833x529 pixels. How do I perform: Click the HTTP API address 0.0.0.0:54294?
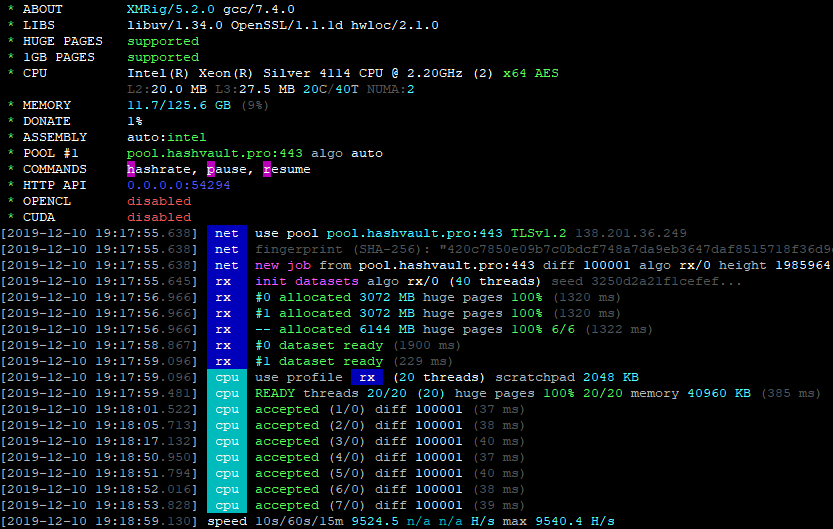(x=179, y=185)
